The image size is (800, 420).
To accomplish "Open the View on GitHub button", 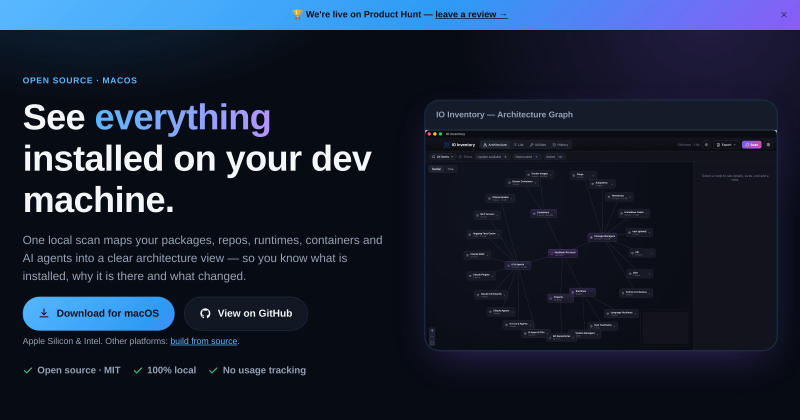I will point(246,313).
